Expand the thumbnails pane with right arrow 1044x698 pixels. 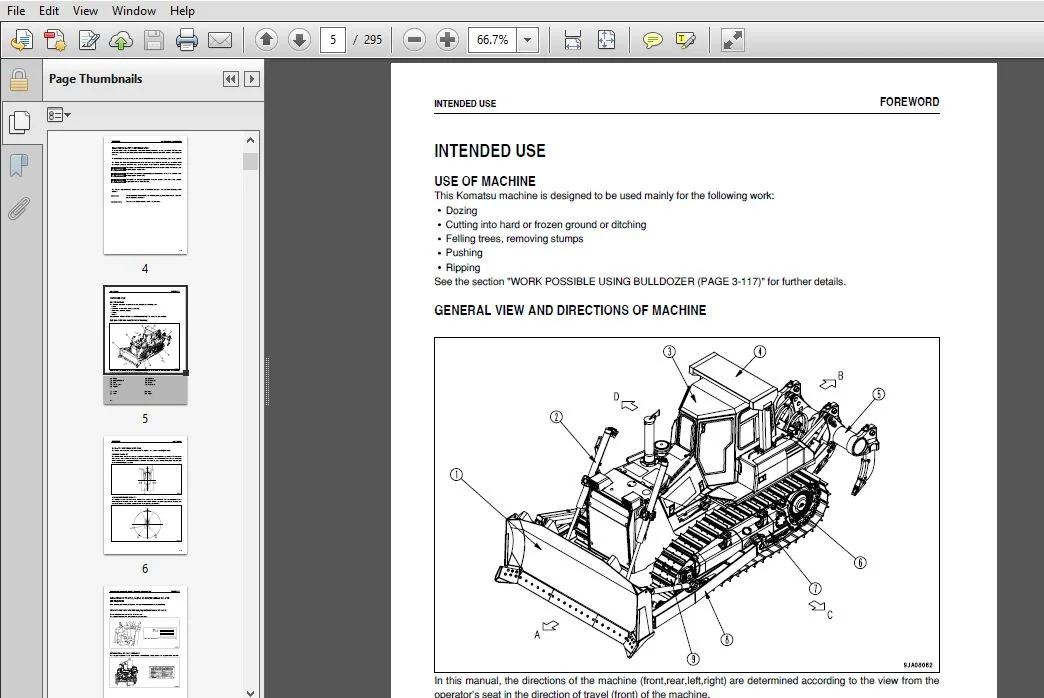click(252, 79)
